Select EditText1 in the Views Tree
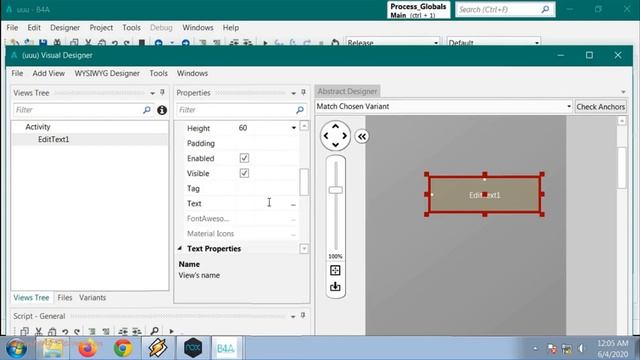The image size is (640, 360). pos(53,139)
